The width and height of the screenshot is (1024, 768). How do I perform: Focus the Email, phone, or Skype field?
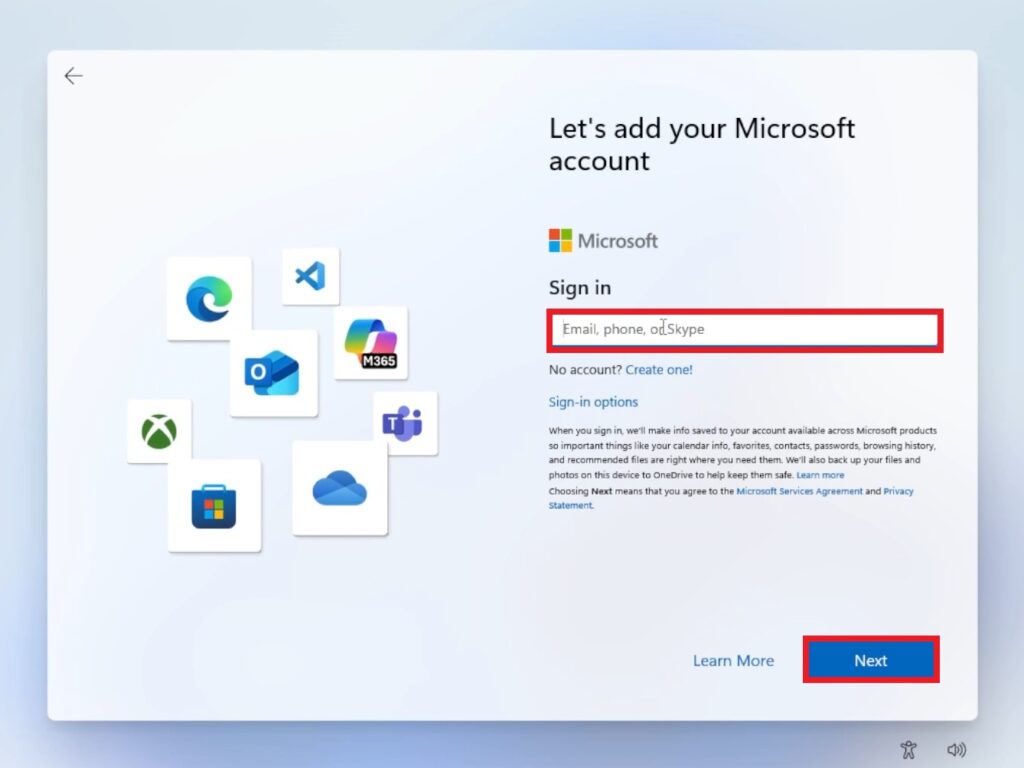744,329
